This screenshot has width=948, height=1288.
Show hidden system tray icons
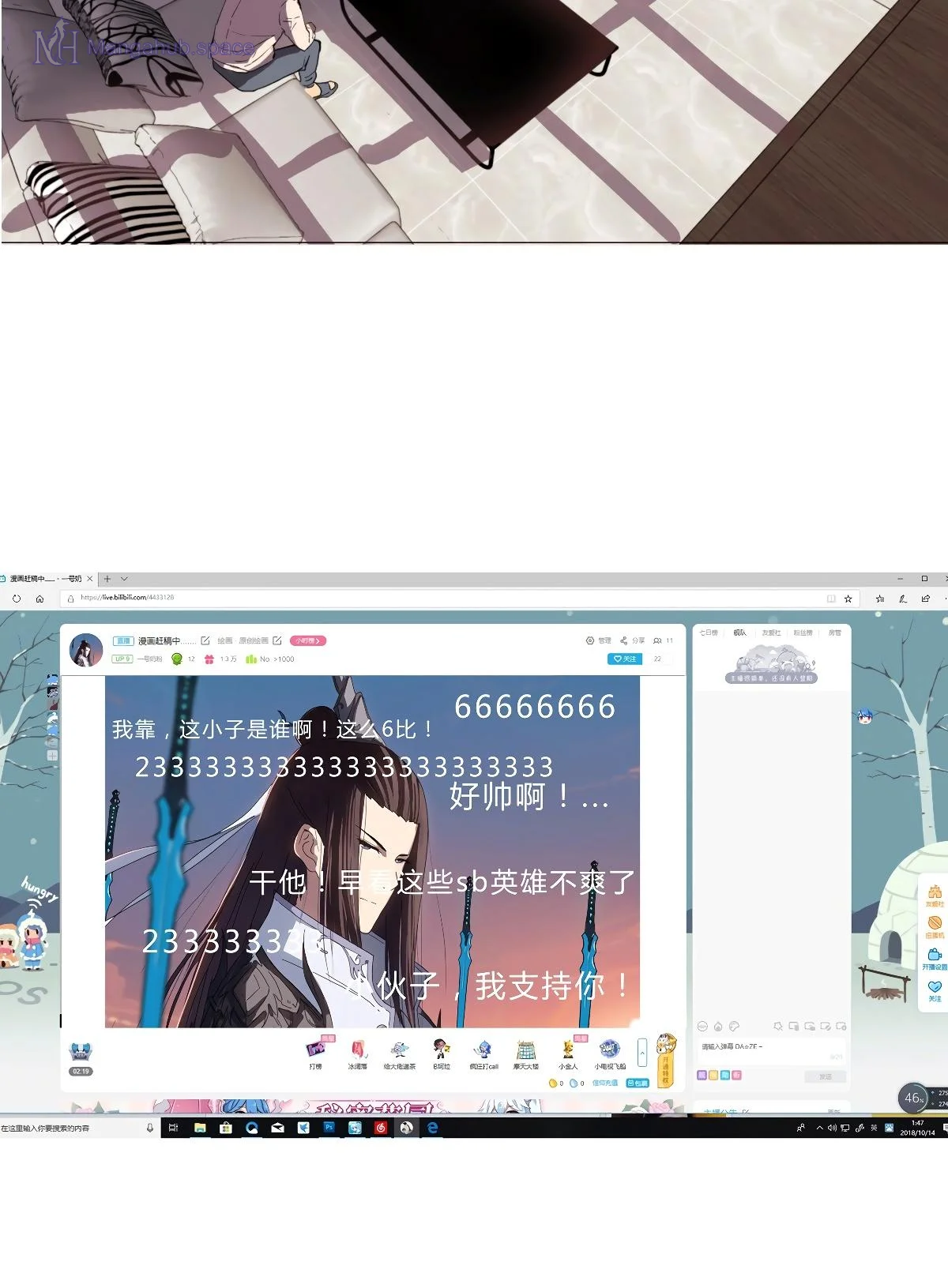(819, 1128)
